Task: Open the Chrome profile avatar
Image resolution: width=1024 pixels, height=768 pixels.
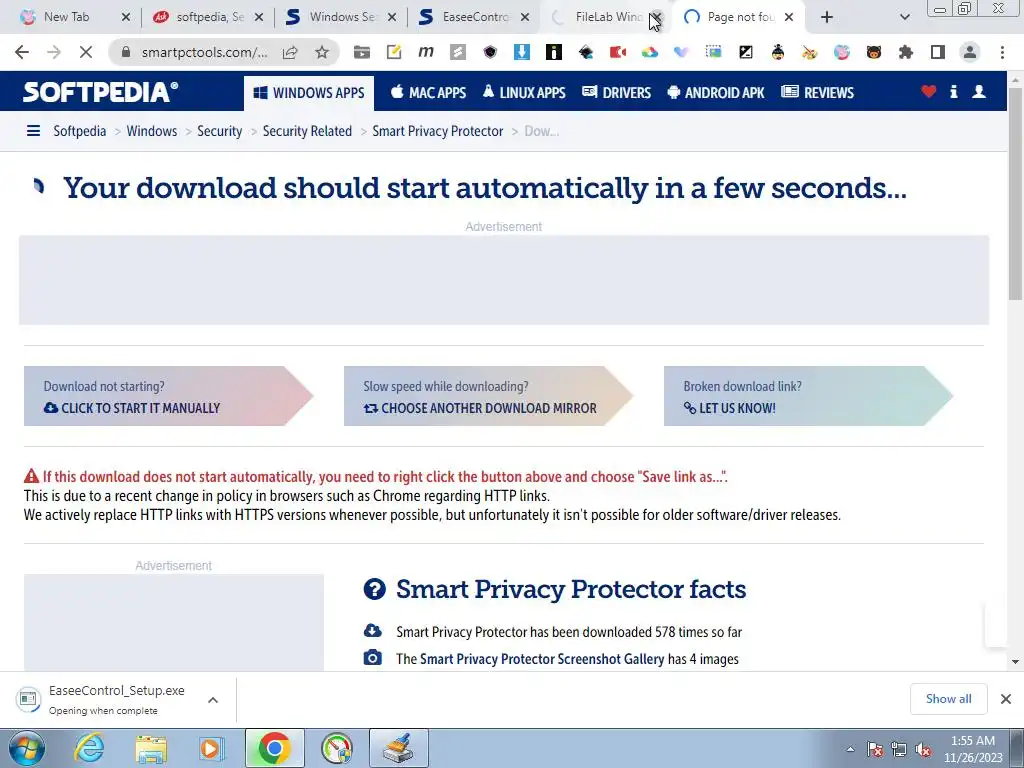Action: click(x=970, y=52)
